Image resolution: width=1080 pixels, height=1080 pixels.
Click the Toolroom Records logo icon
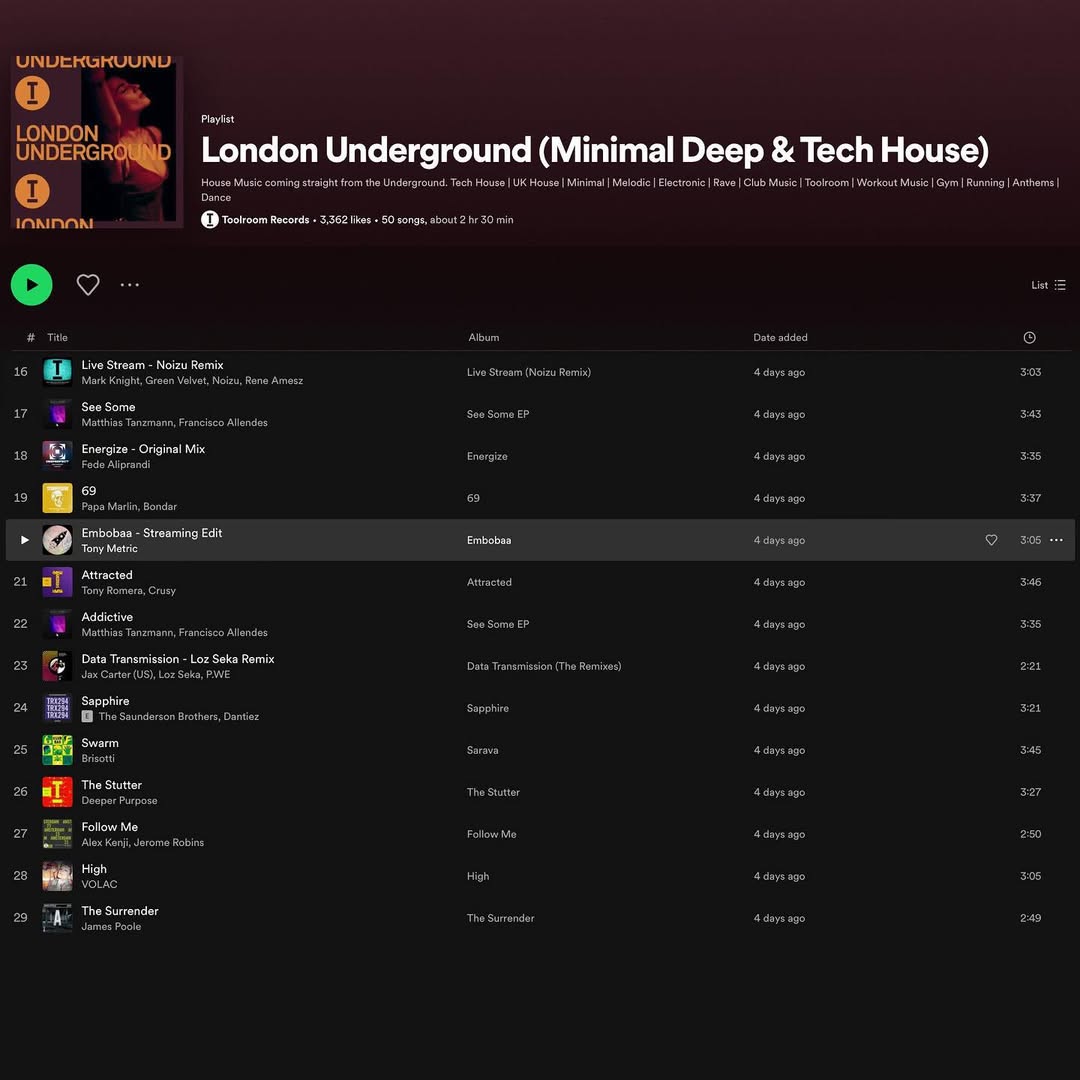210,220
